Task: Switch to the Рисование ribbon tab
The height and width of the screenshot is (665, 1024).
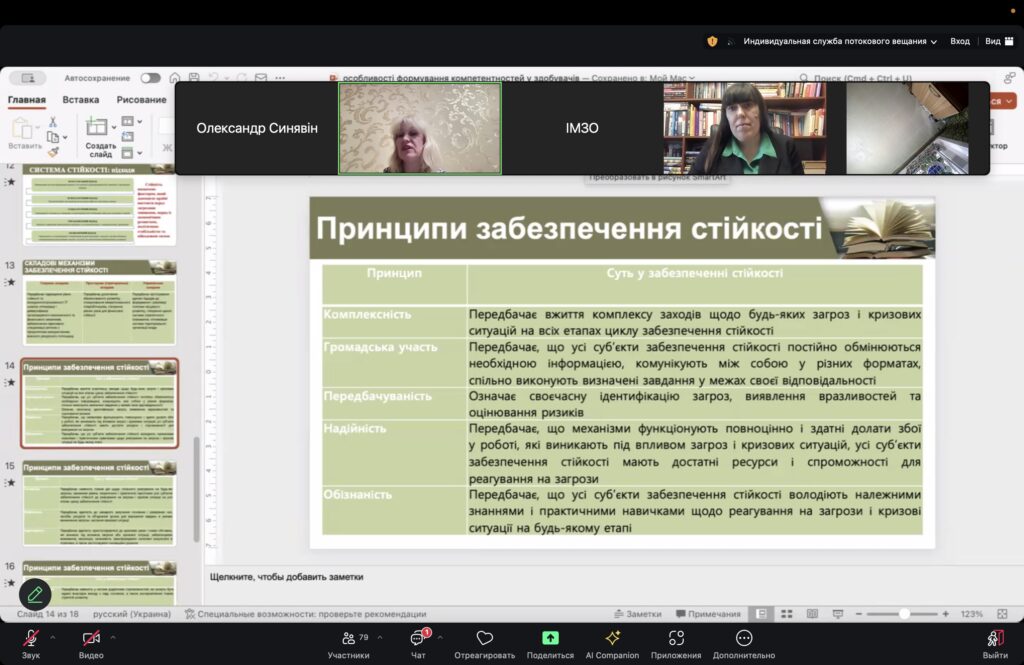Action: (141, 100)
